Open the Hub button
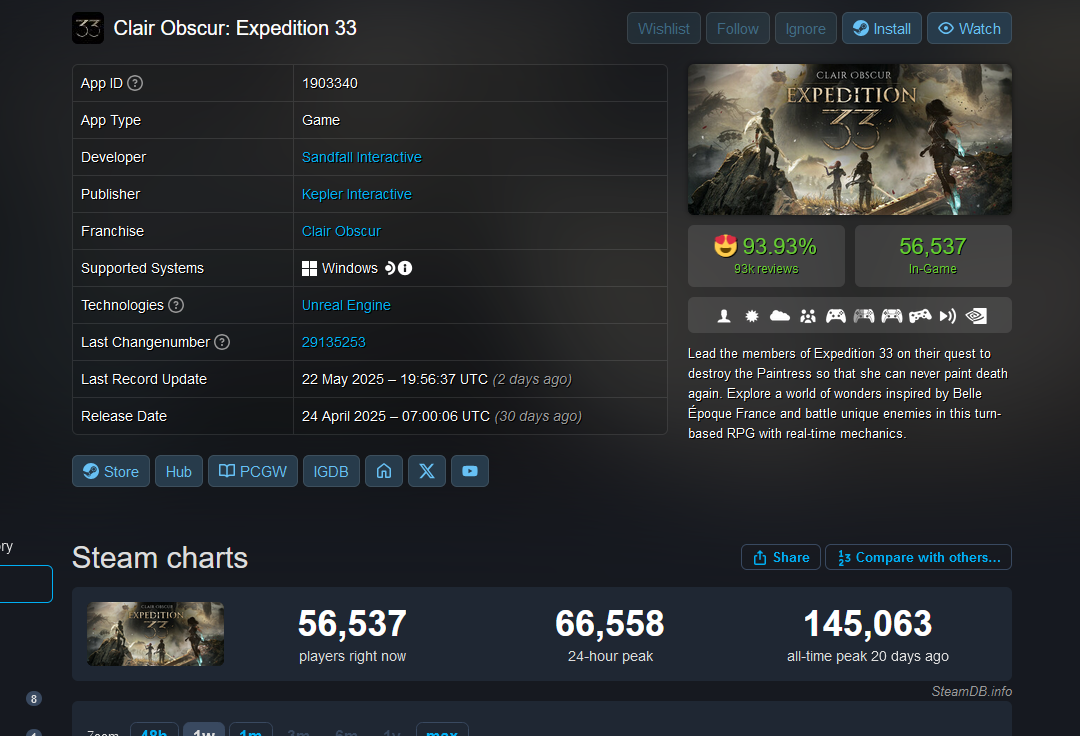Screen dimensions: 1080x736 pyautogui.click(x=179, y=471)
